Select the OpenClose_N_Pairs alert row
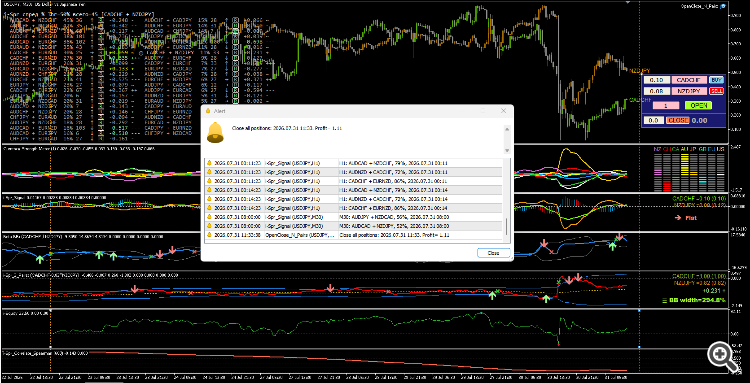The width and height of the screenshot is (750, 383). [354, 235]
